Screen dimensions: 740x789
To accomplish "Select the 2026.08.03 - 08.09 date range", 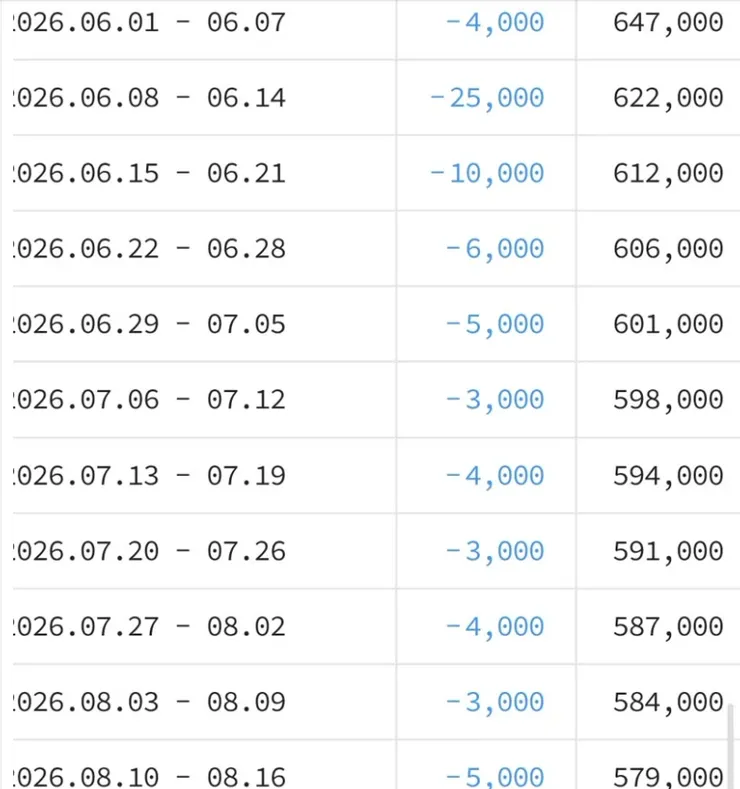I will tap(150, 702).
